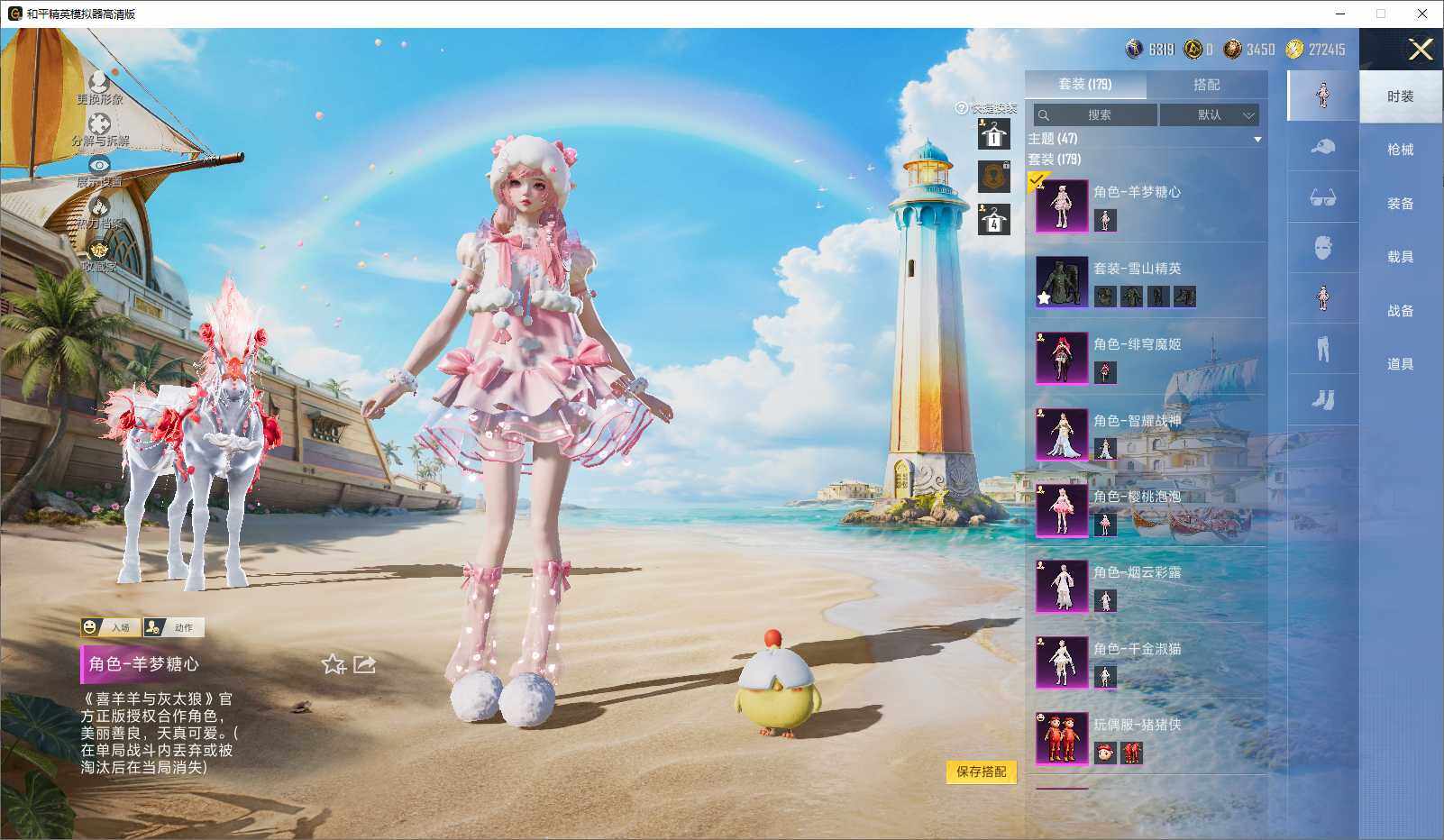The image size is (1444, 840).
Task: Click the small piece icon under 角色-羊梦糖心
Action: click(1105, 220)
